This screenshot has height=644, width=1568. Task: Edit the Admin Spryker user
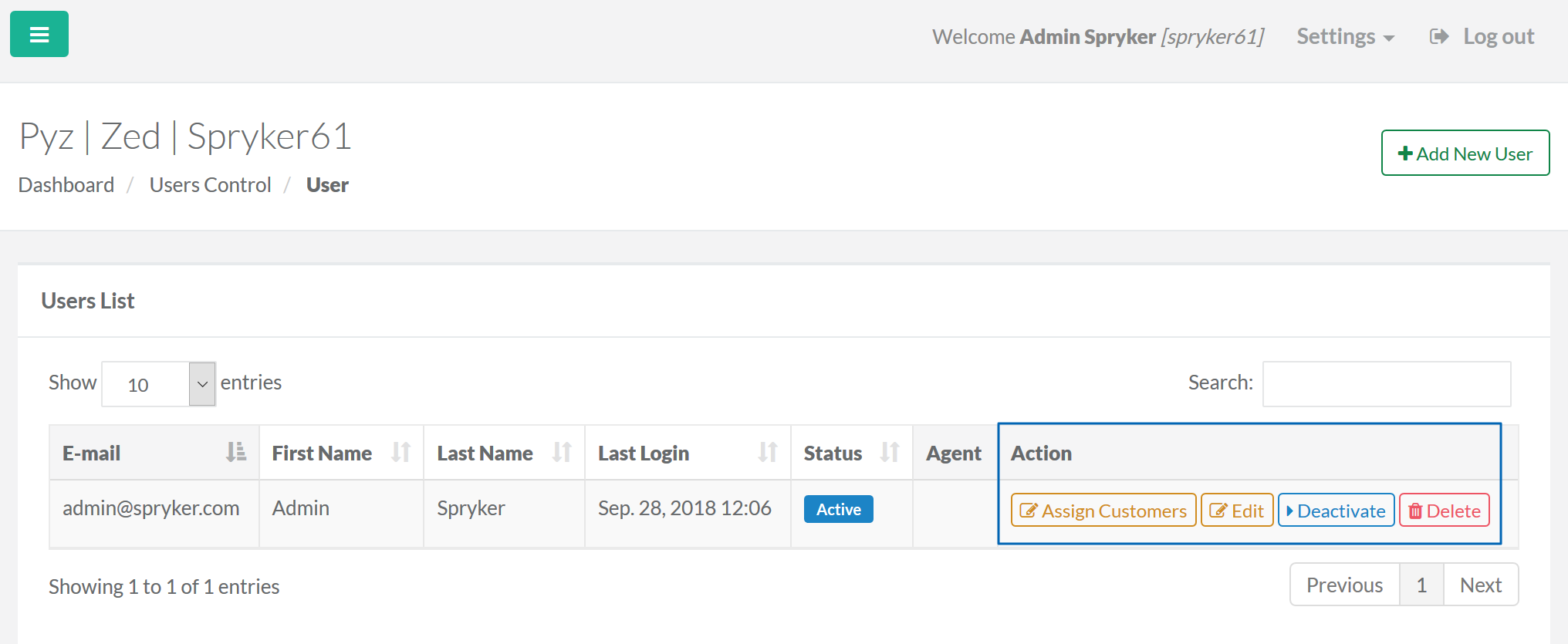click(x=1237, y=510)
